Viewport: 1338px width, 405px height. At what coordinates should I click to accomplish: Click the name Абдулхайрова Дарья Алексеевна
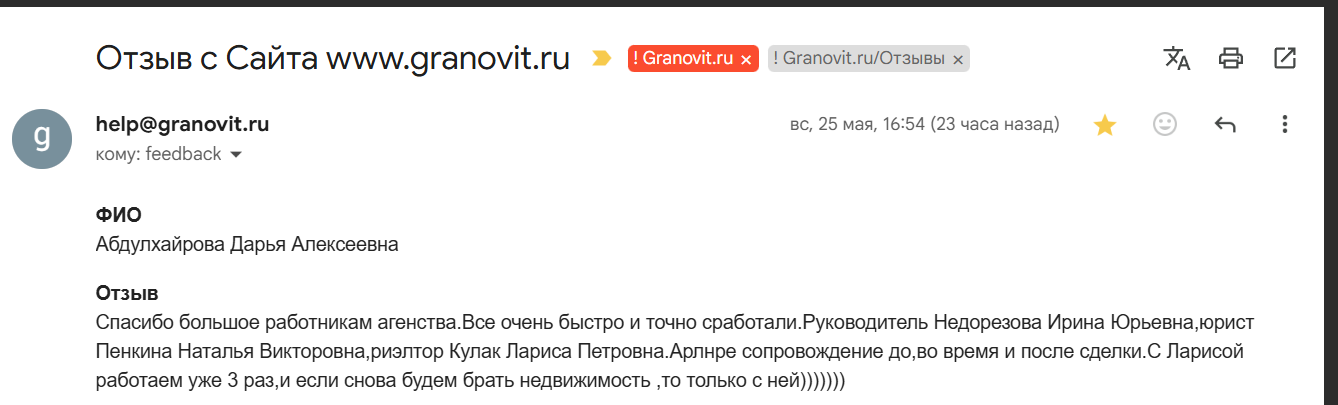click(x=247, y=244)
